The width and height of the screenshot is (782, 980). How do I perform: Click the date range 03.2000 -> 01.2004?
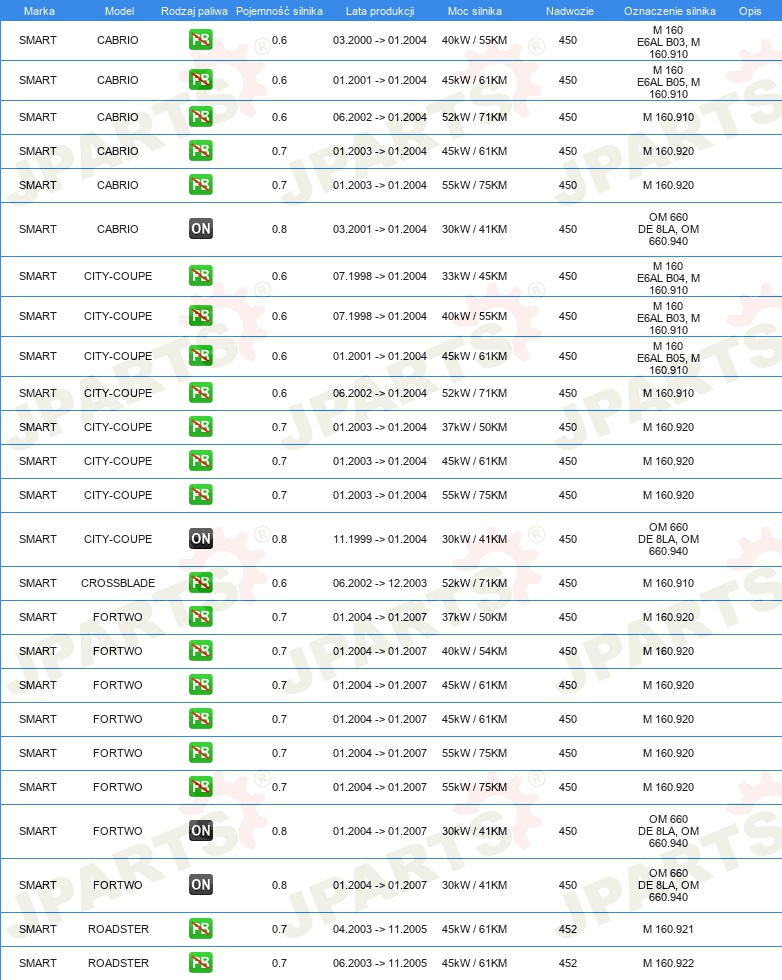[x=380, y=40]
